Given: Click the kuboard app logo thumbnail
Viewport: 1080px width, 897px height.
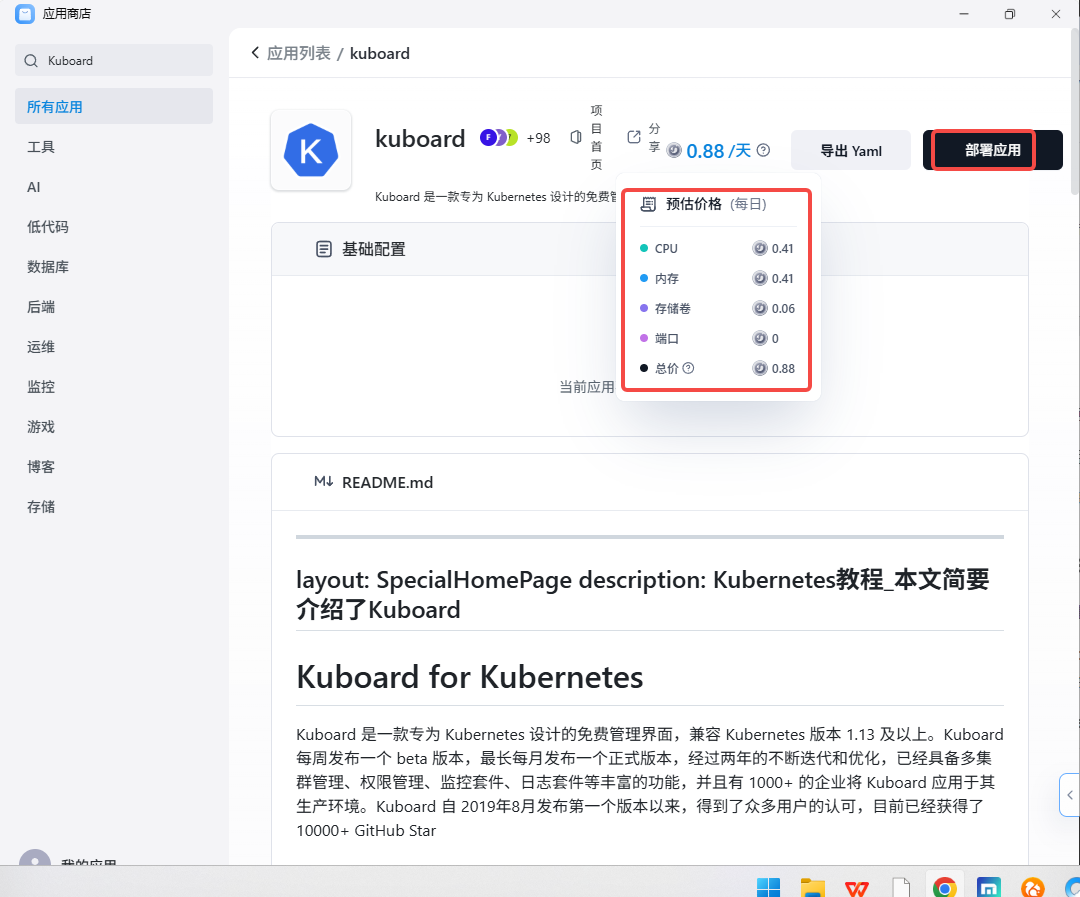Looking at the screenshot, I should pos(311,150).
